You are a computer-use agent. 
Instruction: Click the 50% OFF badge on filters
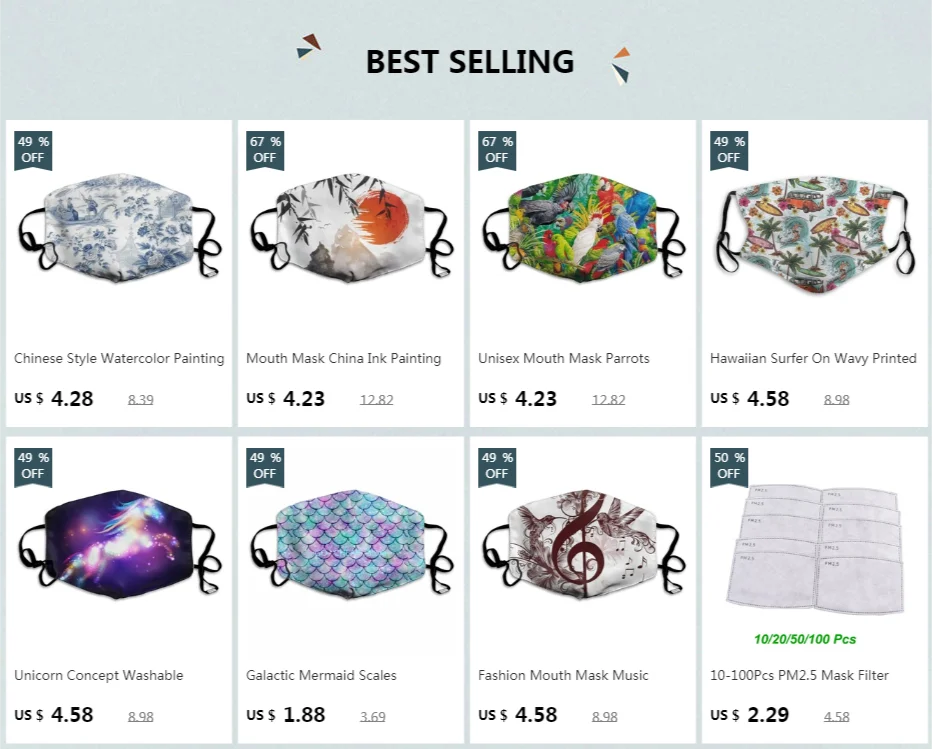pos(729,467)
